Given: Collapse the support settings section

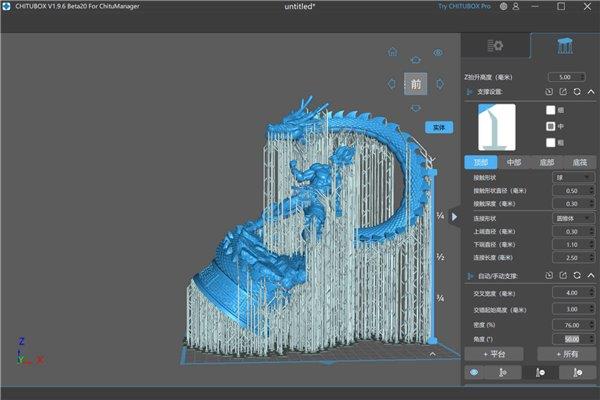Looking at the screenshot, I should tap(591, 92).
